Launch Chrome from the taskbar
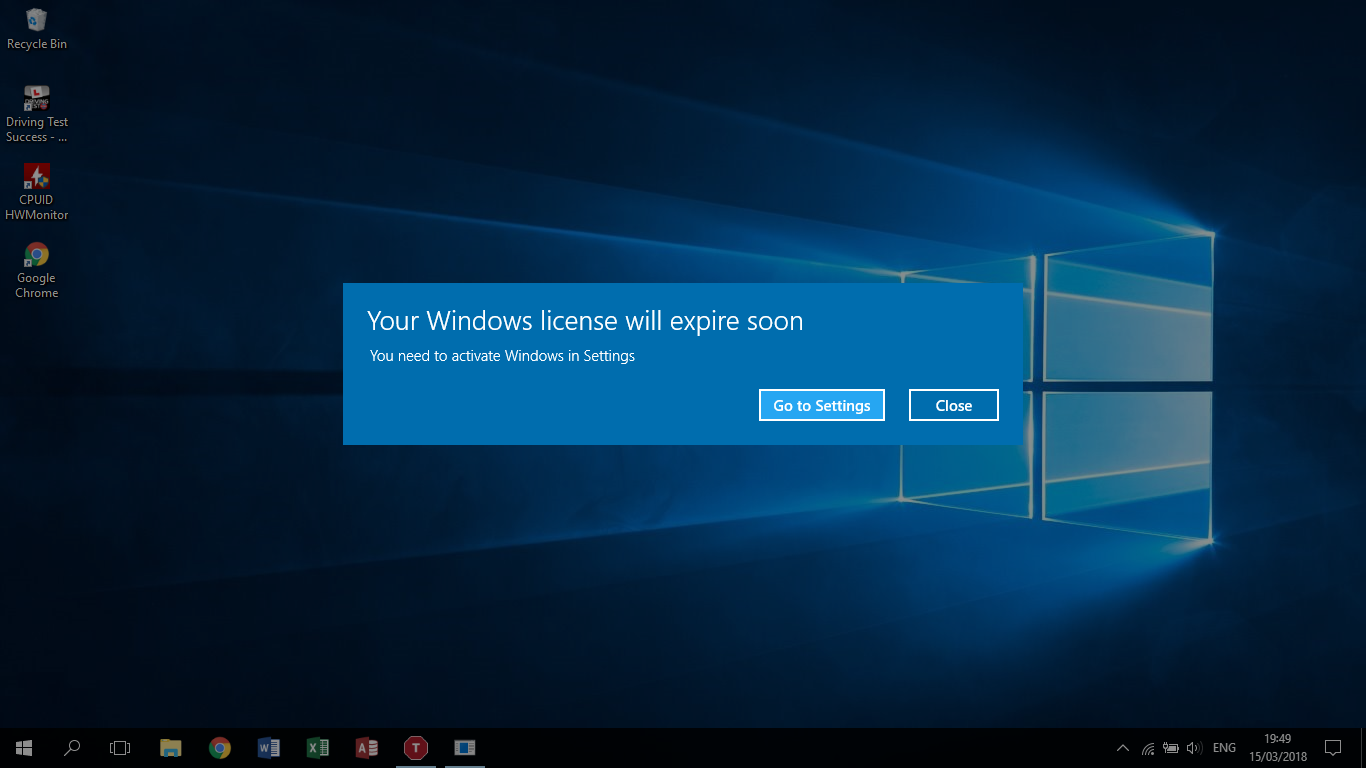 pos(220,747)
